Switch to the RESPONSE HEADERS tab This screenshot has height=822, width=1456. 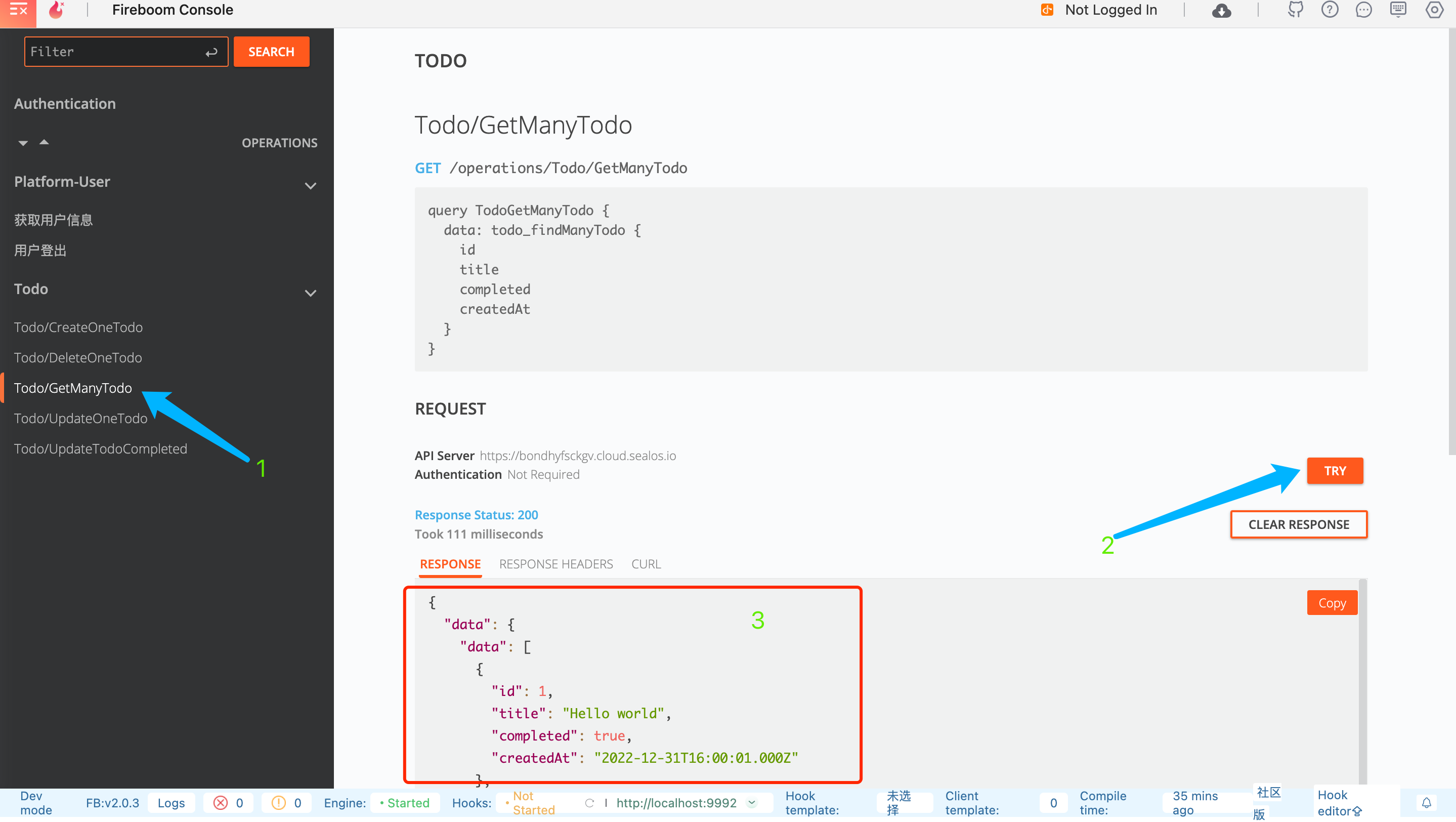click(555, 564)
